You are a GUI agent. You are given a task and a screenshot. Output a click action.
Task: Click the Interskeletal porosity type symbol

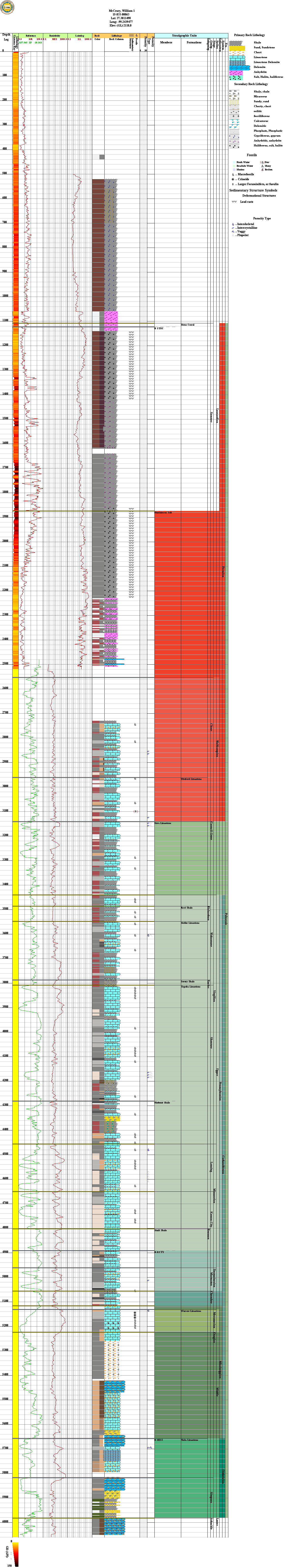[x=233, y=224]
